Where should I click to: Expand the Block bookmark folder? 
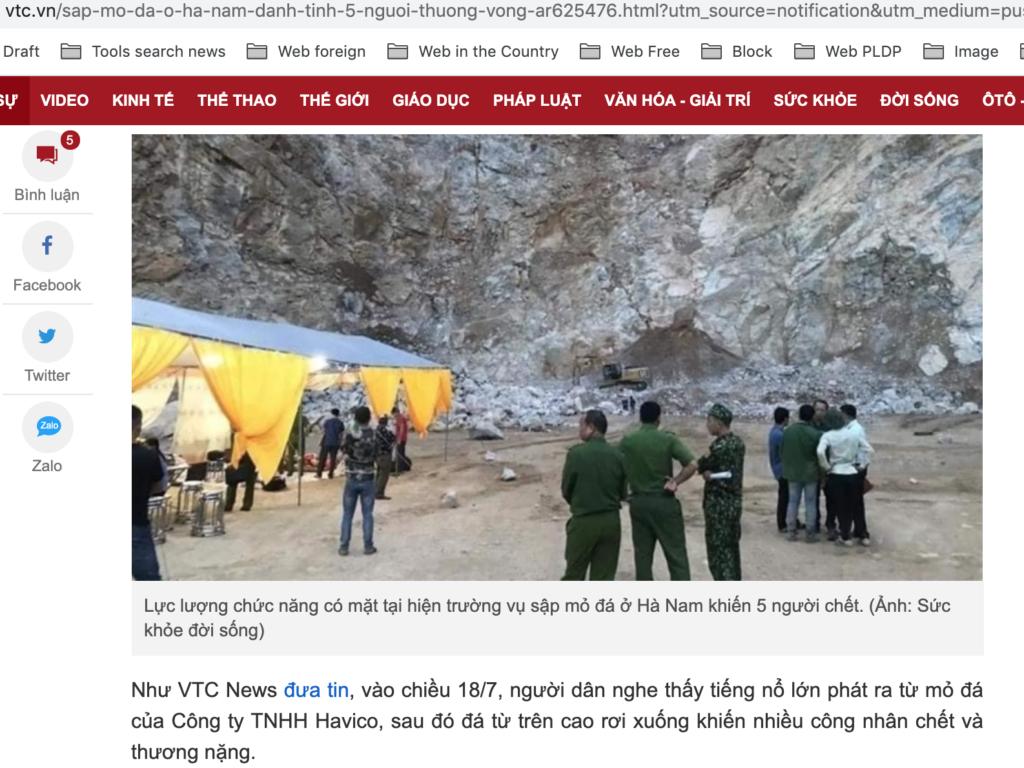737,52
